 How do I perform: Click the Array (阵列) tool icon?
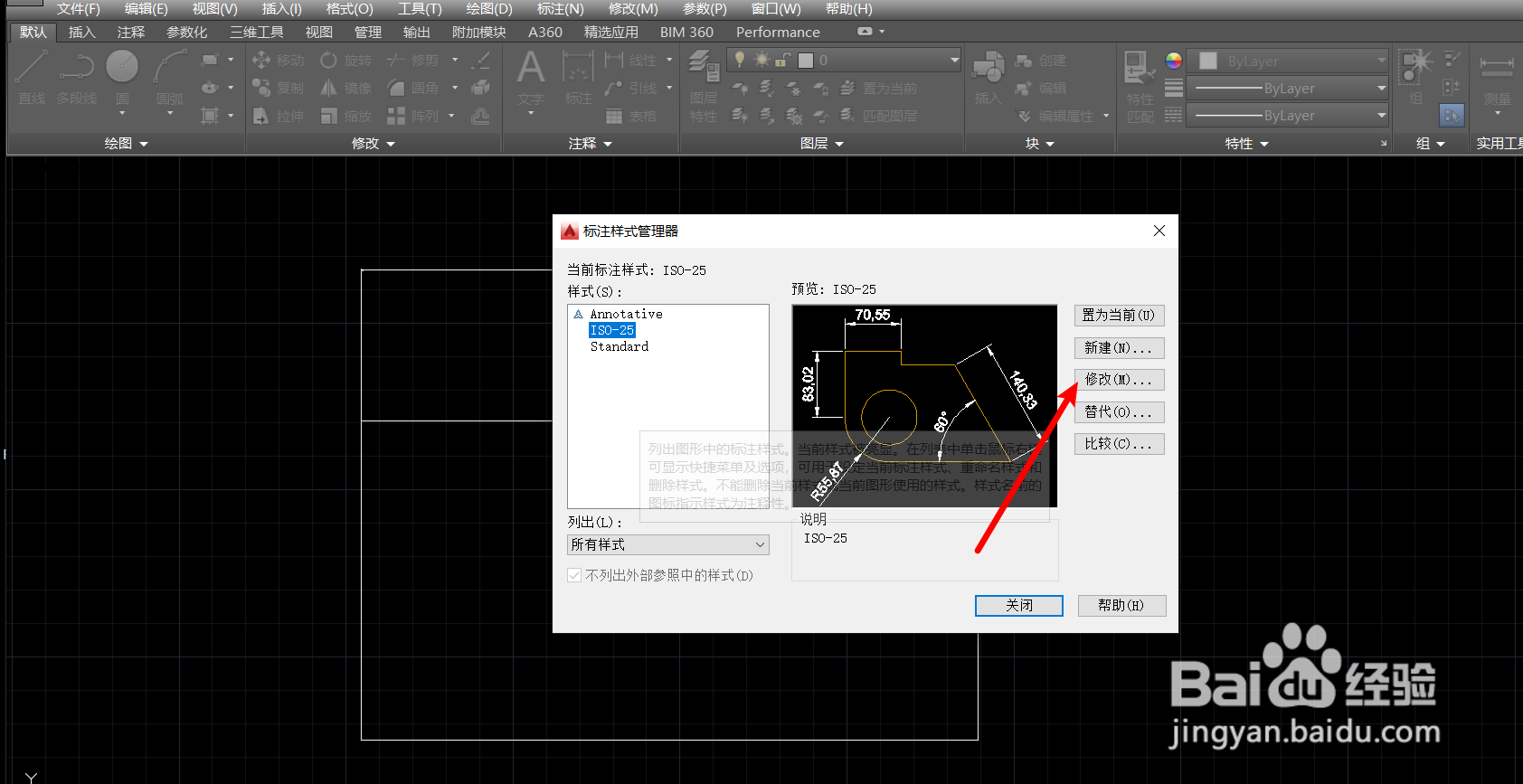(x=396, y=116)
